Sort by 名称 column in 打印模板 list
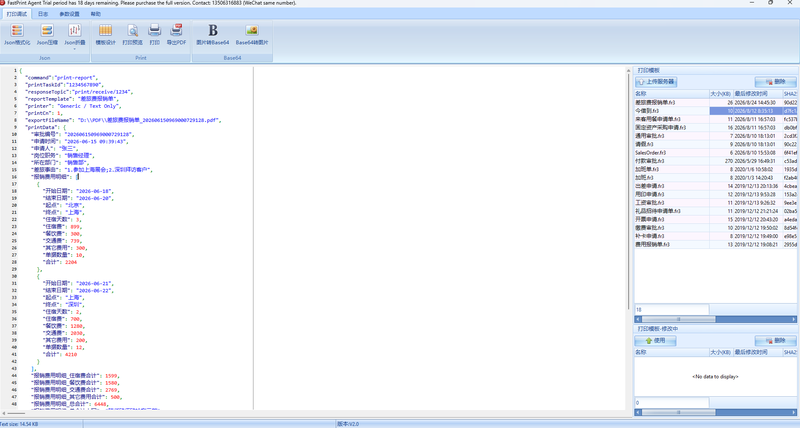The width and height of the screenshot is (800, 428). coord(671,94)
